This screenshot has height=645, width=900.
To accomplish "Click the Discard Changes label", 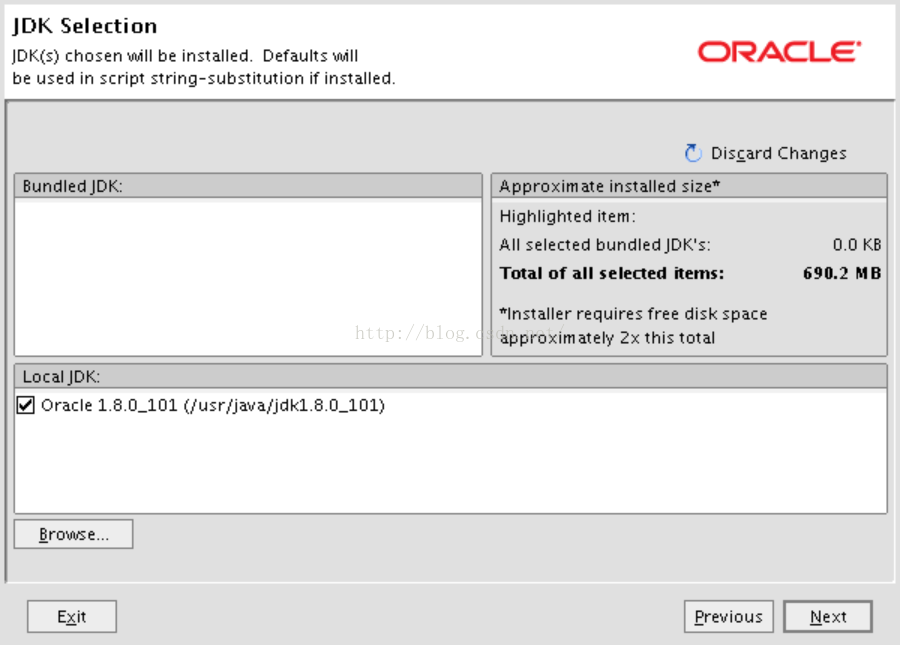I will pos(778,154).
